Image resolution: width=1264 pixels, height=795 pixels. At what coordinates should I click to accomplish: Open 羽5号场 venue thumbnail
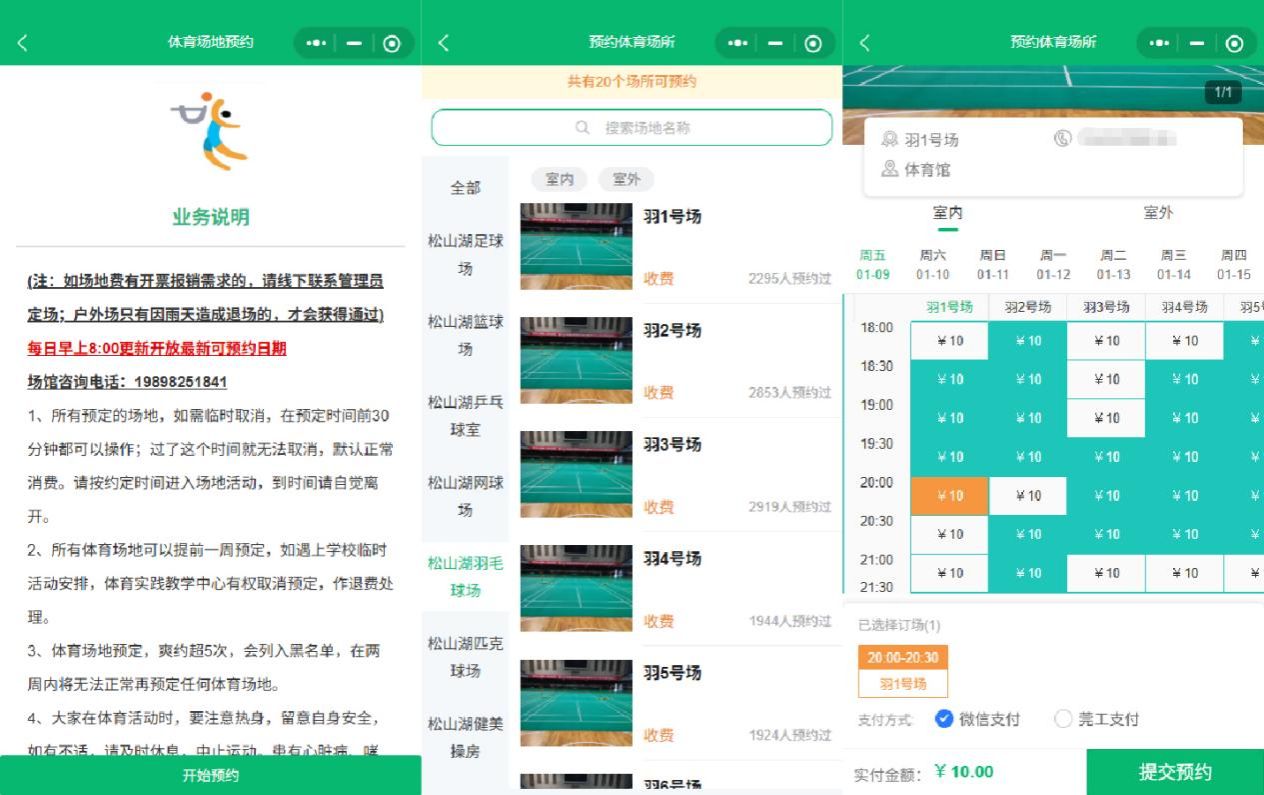[576, 703]
